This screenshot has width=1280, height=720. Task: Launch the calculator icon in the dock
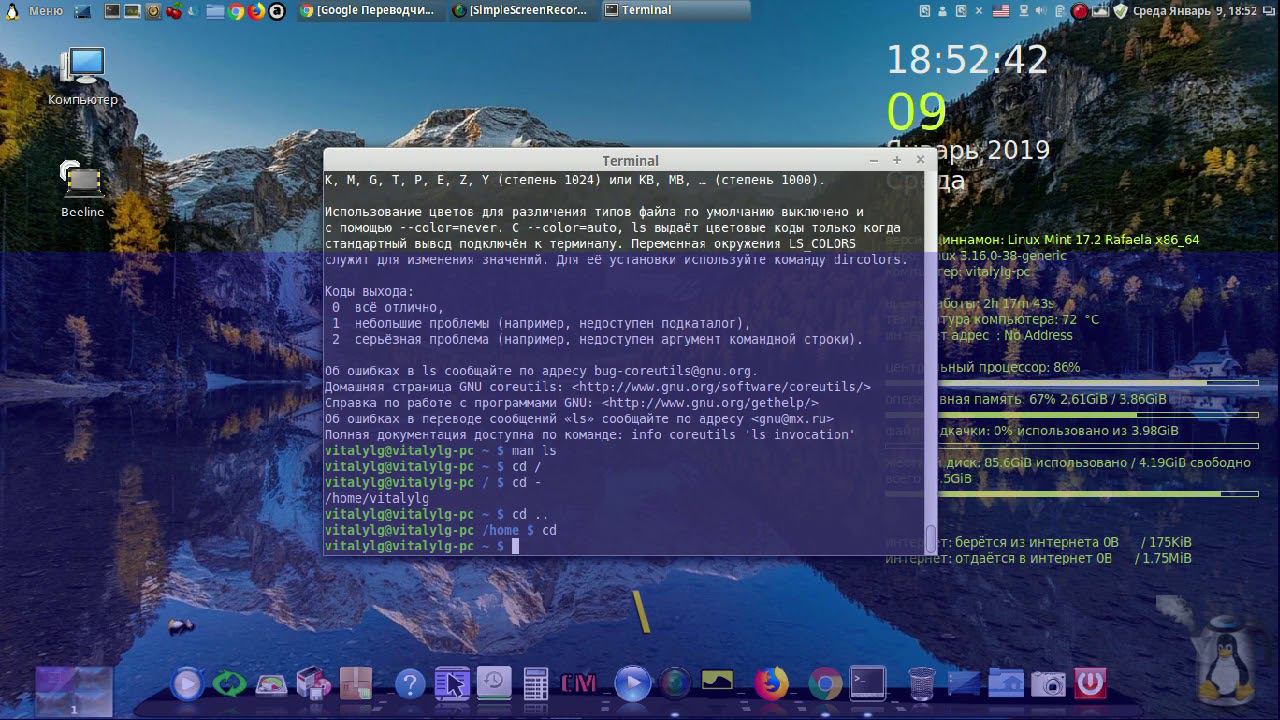[x=536, y=684]
